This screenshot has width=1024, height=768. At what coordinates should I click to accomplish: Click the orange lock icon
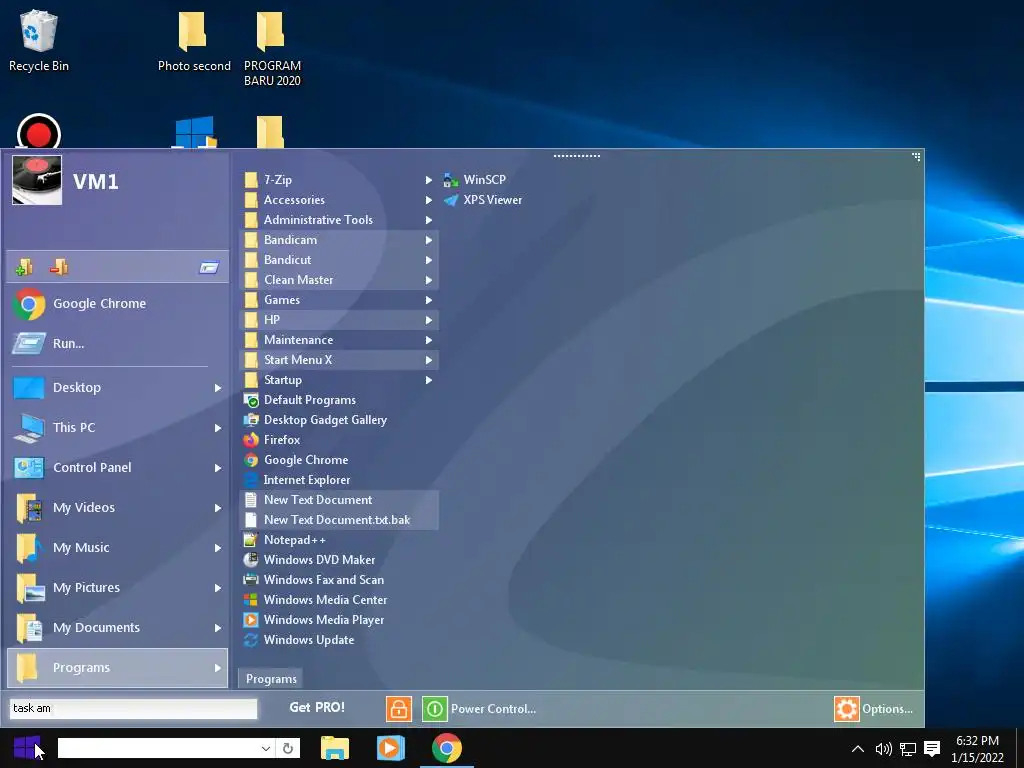click(x=399, y=709)
